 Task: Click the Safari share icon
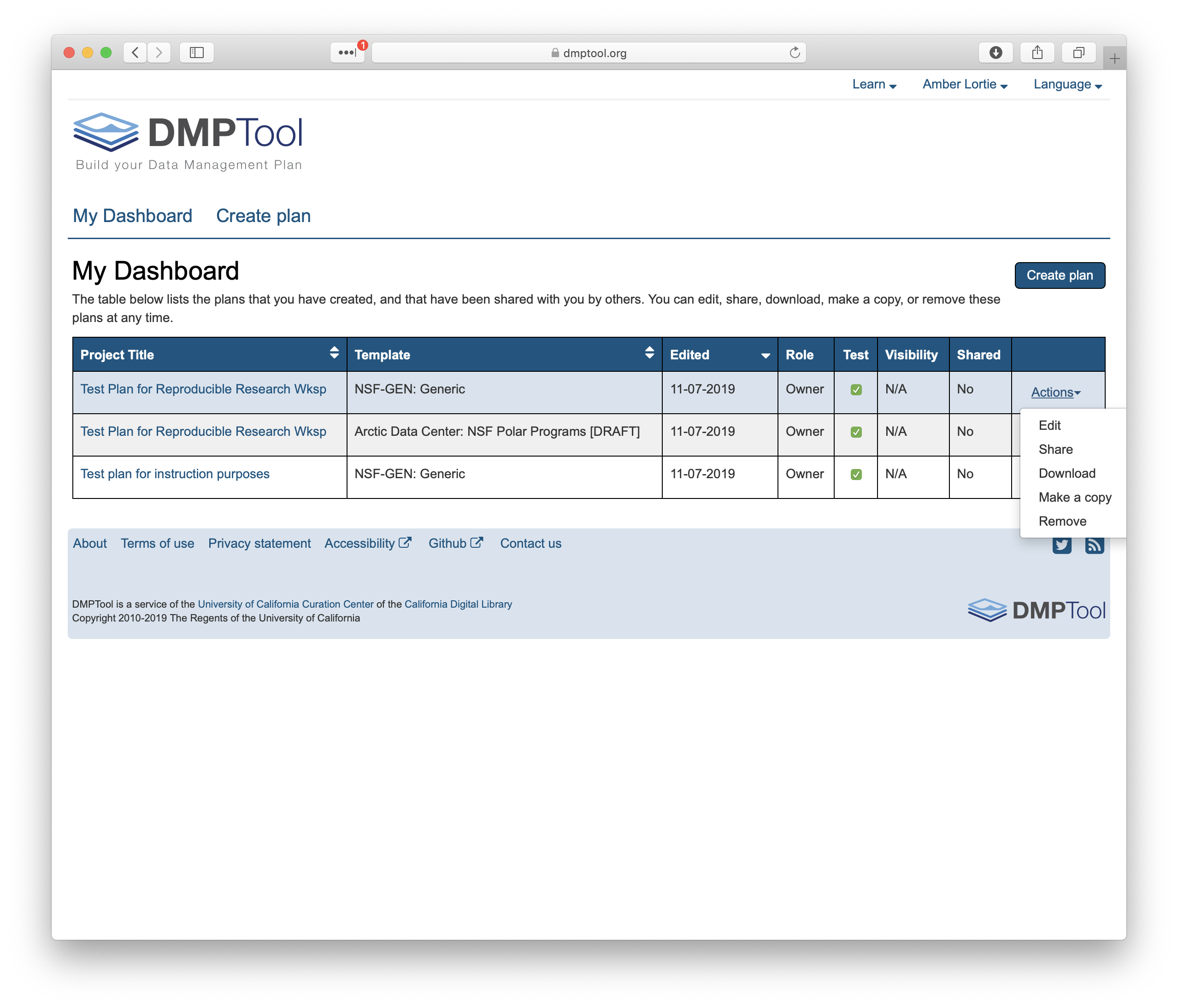coord(1037,52)
